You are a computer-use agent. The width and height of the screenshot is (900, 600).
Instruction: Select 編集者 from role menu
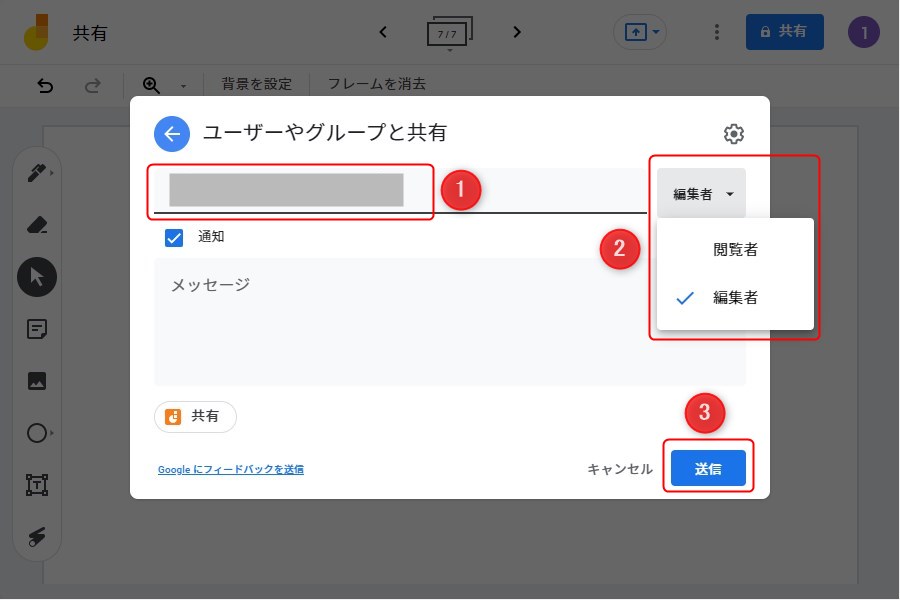pyautogui.click(x=735, y=297)
